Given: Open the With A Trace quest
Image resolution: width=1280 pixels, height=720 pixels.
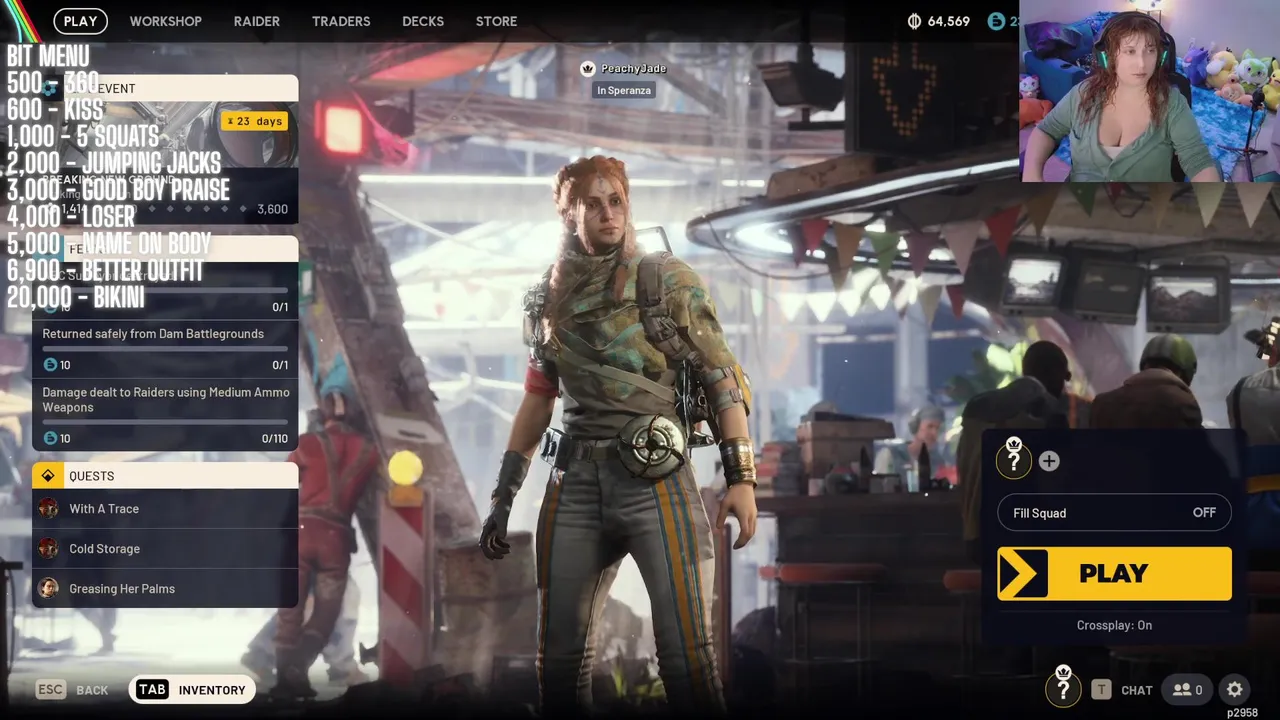Looking at the screenshot, I should tap(165, 509).
